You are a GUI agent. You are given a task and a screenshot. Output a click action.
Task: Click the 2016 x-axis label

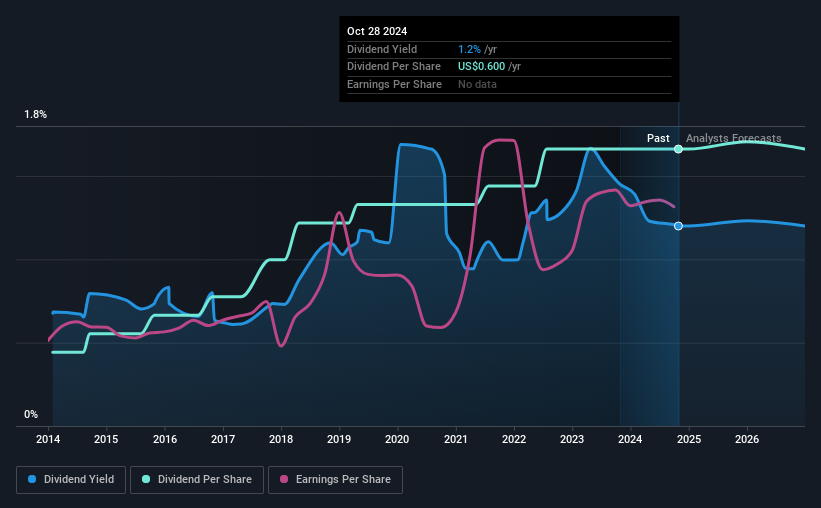[x=164, y=439]
